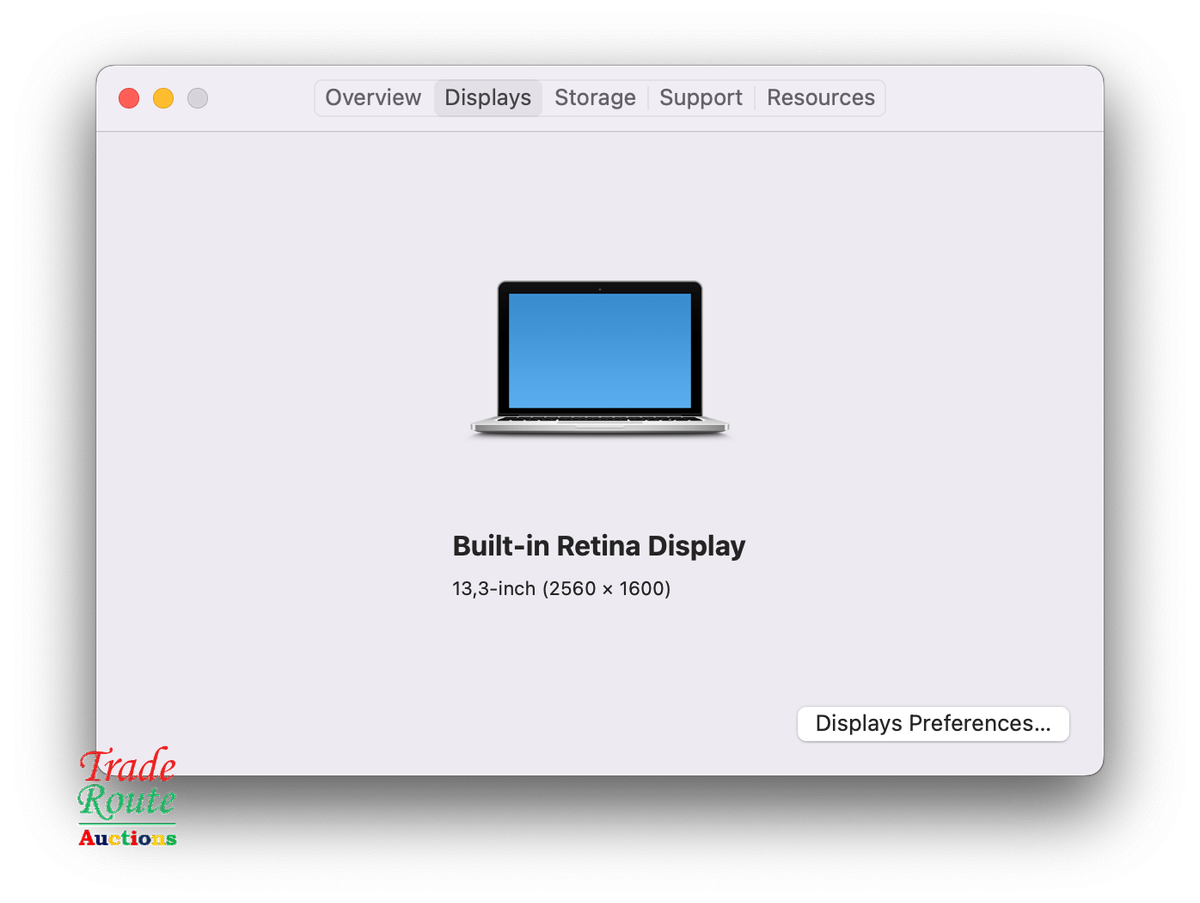Click the MacBook laptop display icon

(x=599, y=358)
